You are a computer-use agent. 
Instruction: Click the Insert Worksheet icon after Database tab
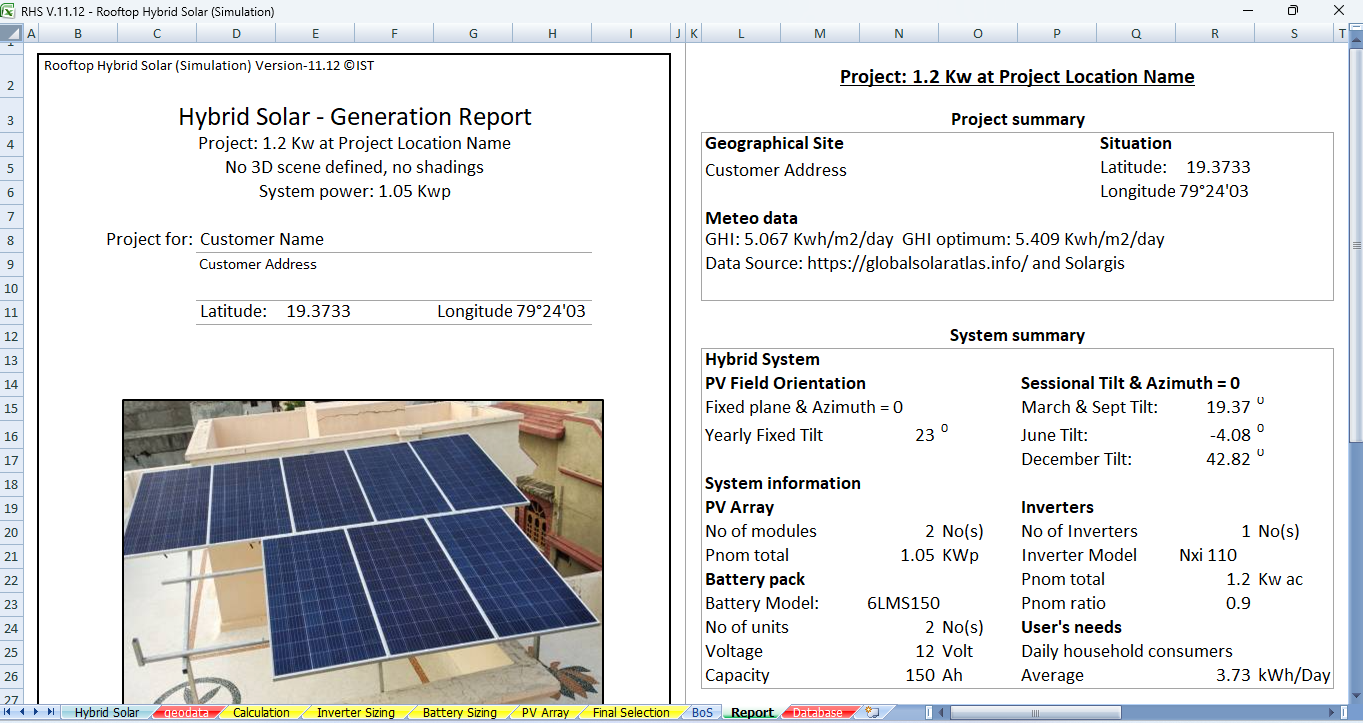(x=873, y=712)
